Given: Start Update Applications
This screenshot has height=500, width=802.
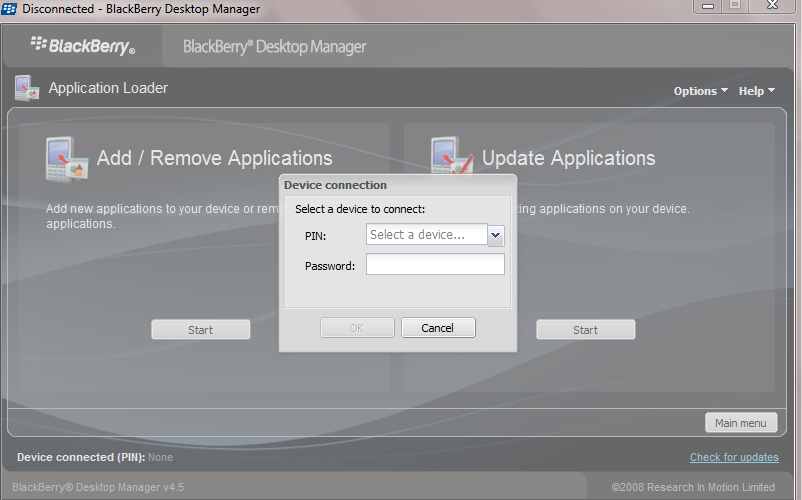Looking at the screenshot, I should [x=586, y=330].
